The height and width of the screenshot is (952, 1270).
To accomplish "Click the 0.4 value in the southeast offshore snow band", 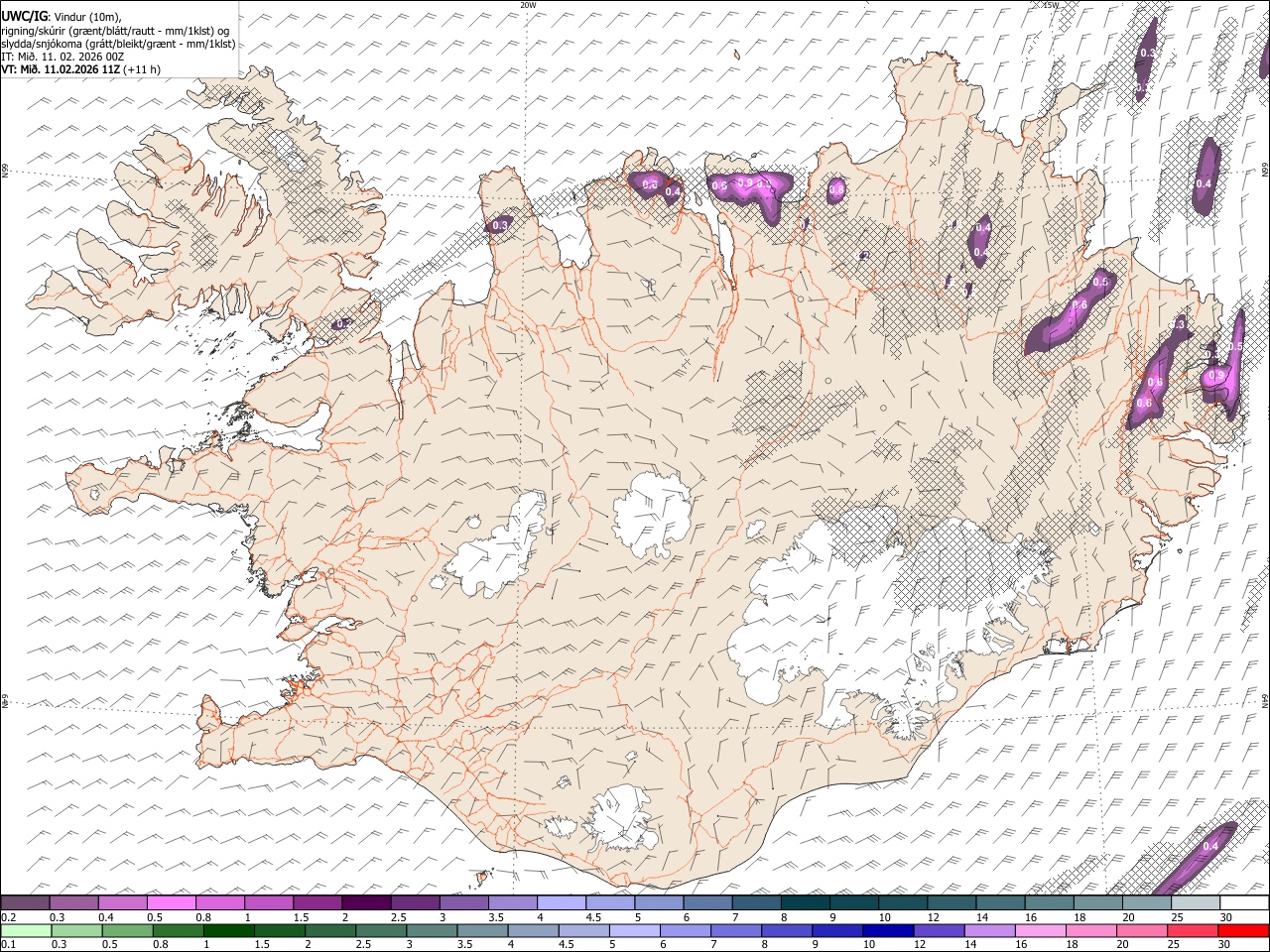I will 1210,846.
